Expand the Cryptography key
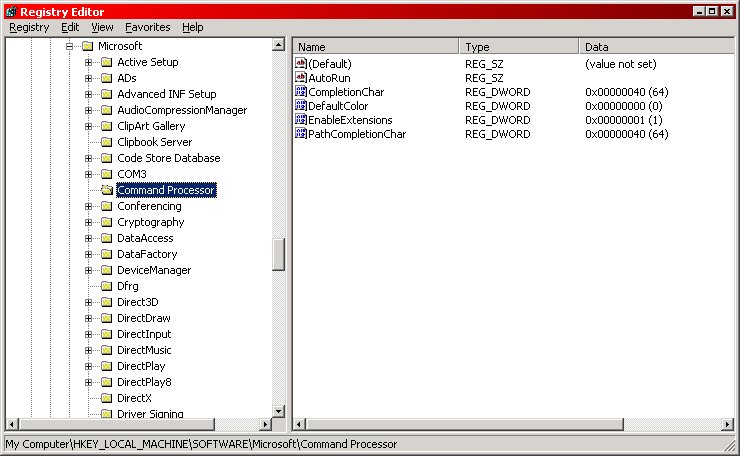This screenshot has width=740, height=456. pos(88,222)
